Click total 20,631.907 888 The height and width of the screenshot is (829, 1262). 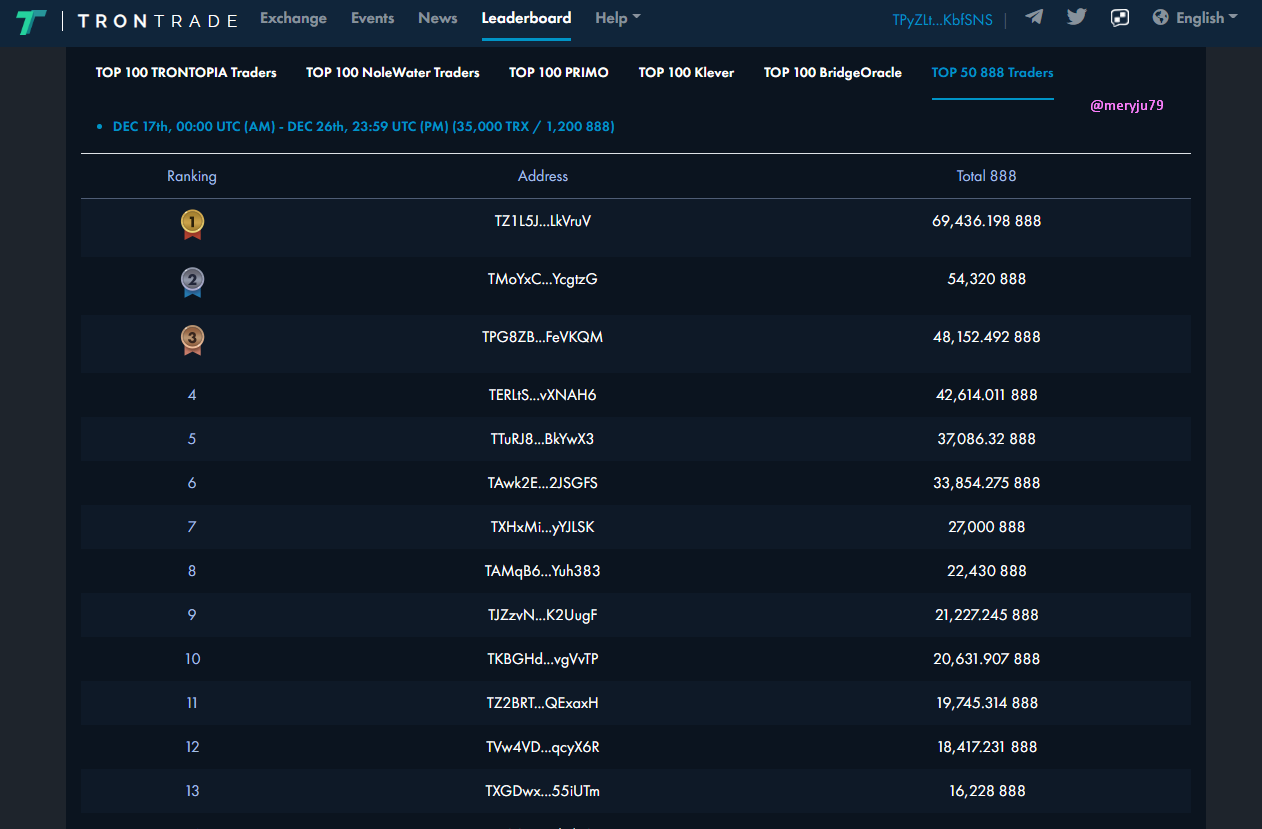[987, 659]
